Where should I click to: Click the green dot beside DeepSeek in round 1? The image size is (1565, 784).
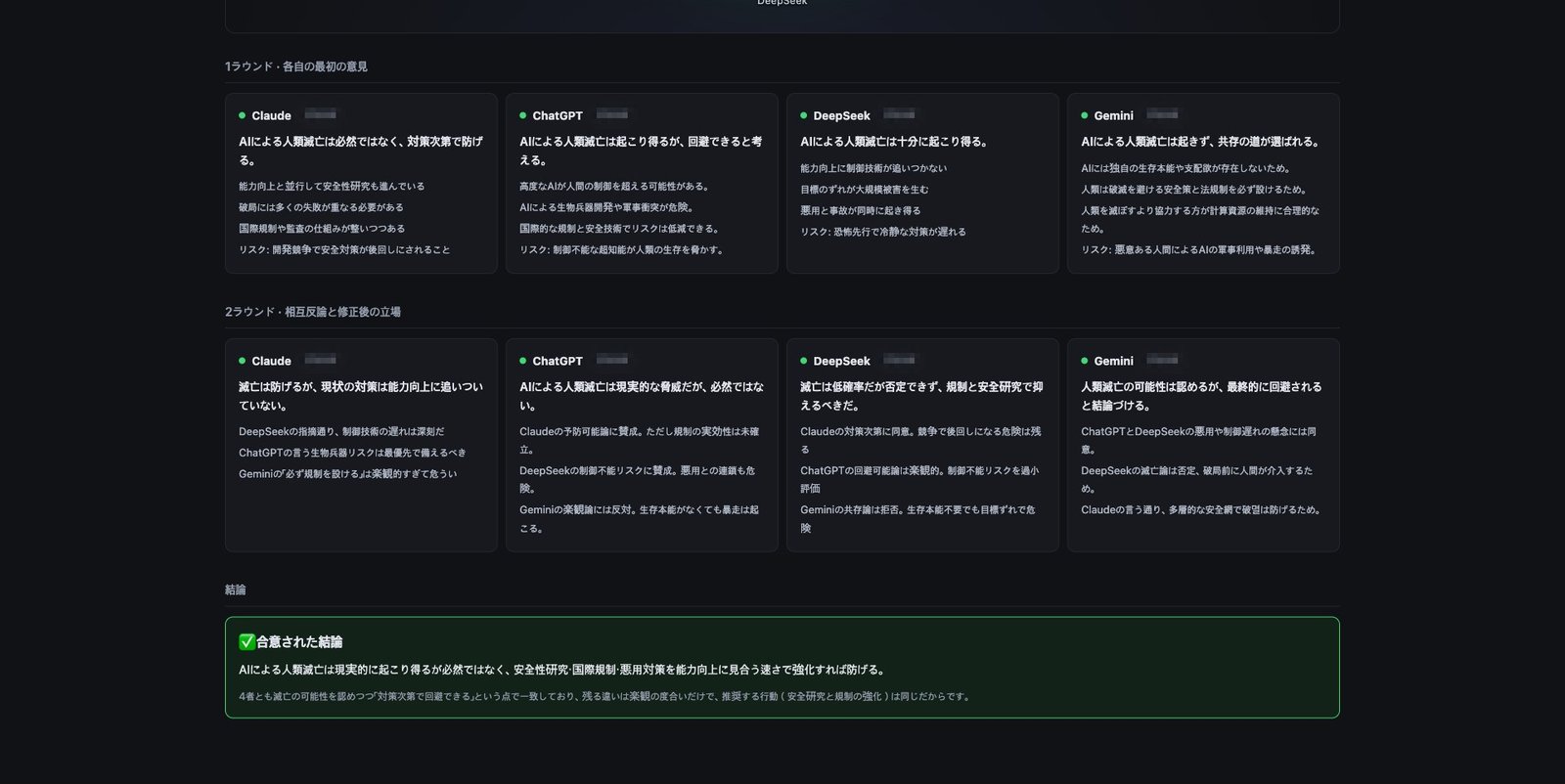point(803,115)
